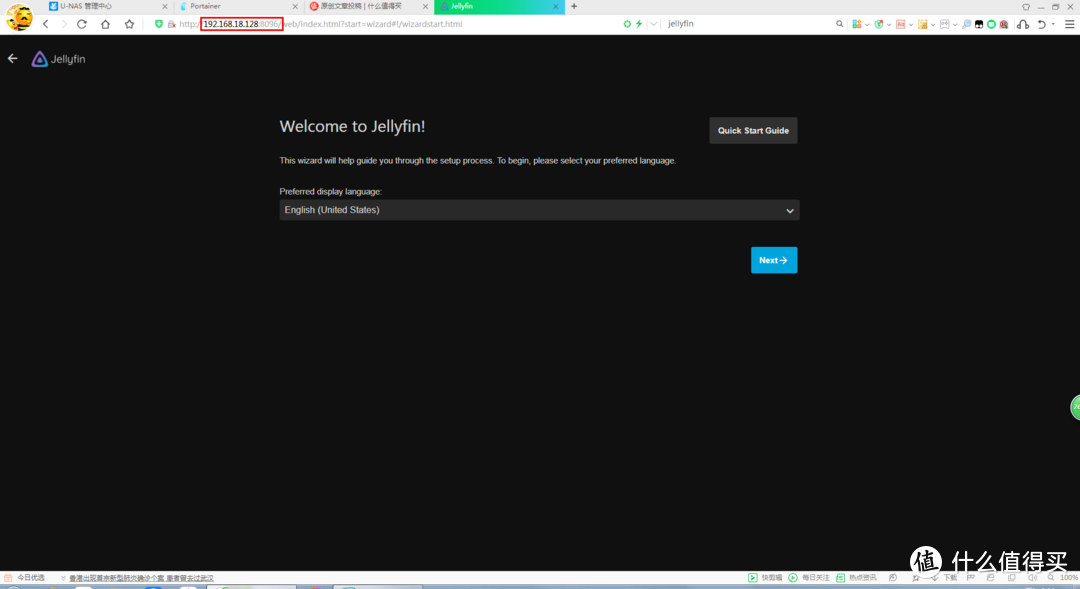The width and height of the screenshot is (1080, 589).
Task: Click the headphones icon in toolbar
Action: click(x=1023, y=24)
